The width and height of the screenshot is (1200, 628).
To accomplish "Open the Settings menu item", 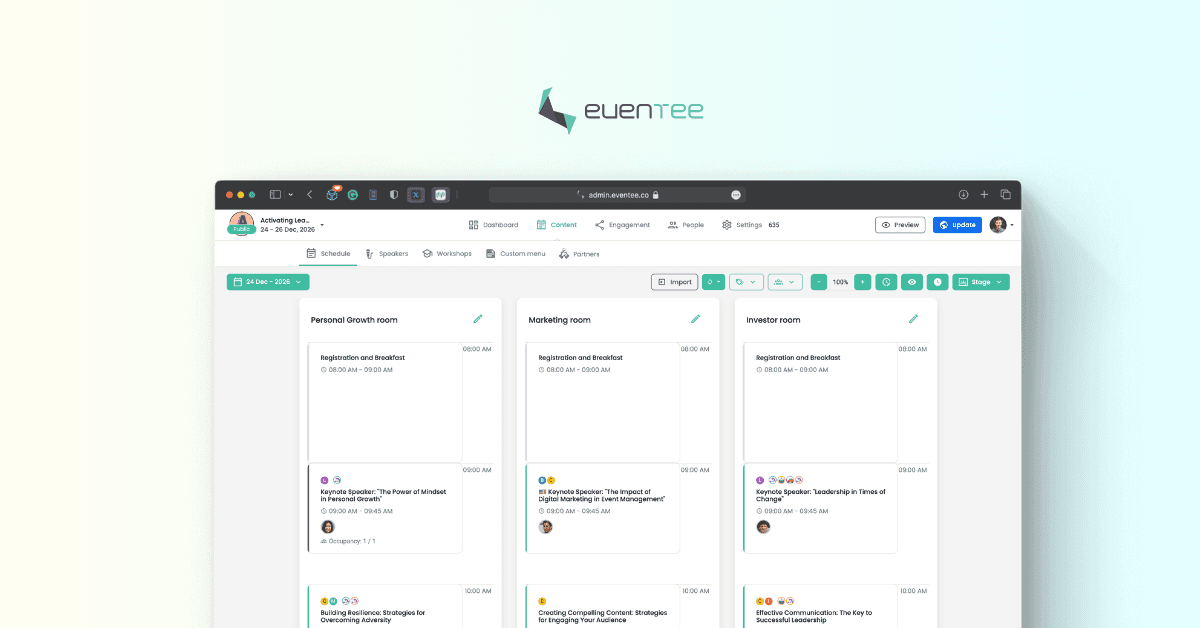I will point(741,225).
